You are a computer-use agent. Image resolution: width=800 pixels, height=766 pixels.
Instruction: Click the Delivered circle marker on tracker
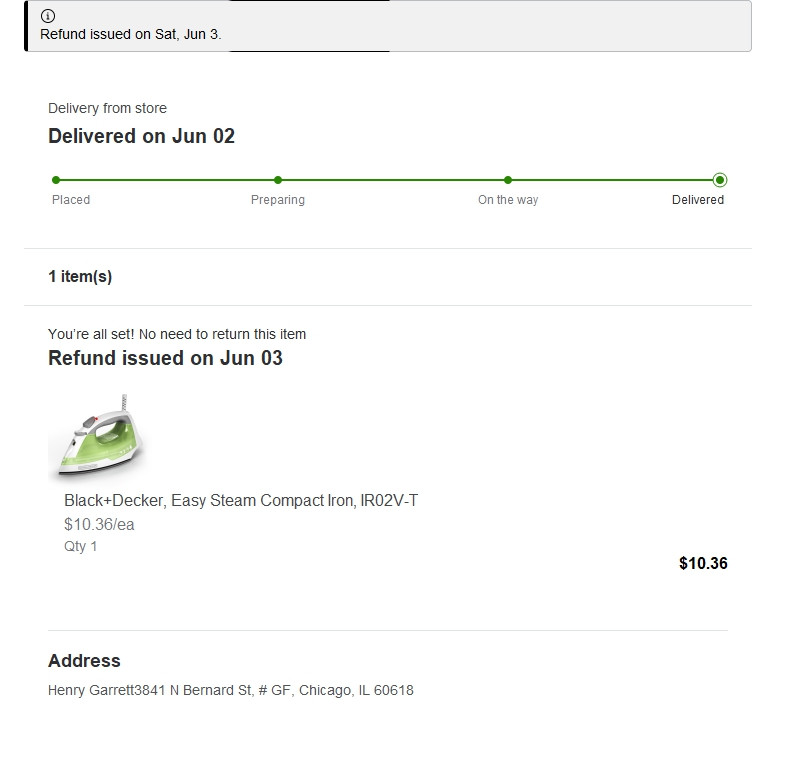pos(720,180)
